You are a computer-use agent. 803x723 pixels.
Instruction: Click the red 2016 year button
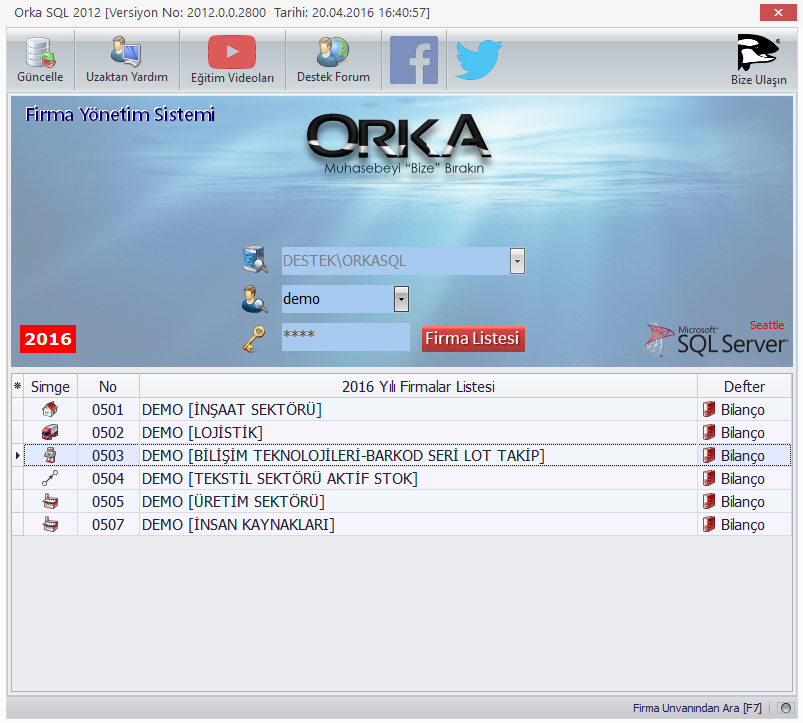click(48, 339)
